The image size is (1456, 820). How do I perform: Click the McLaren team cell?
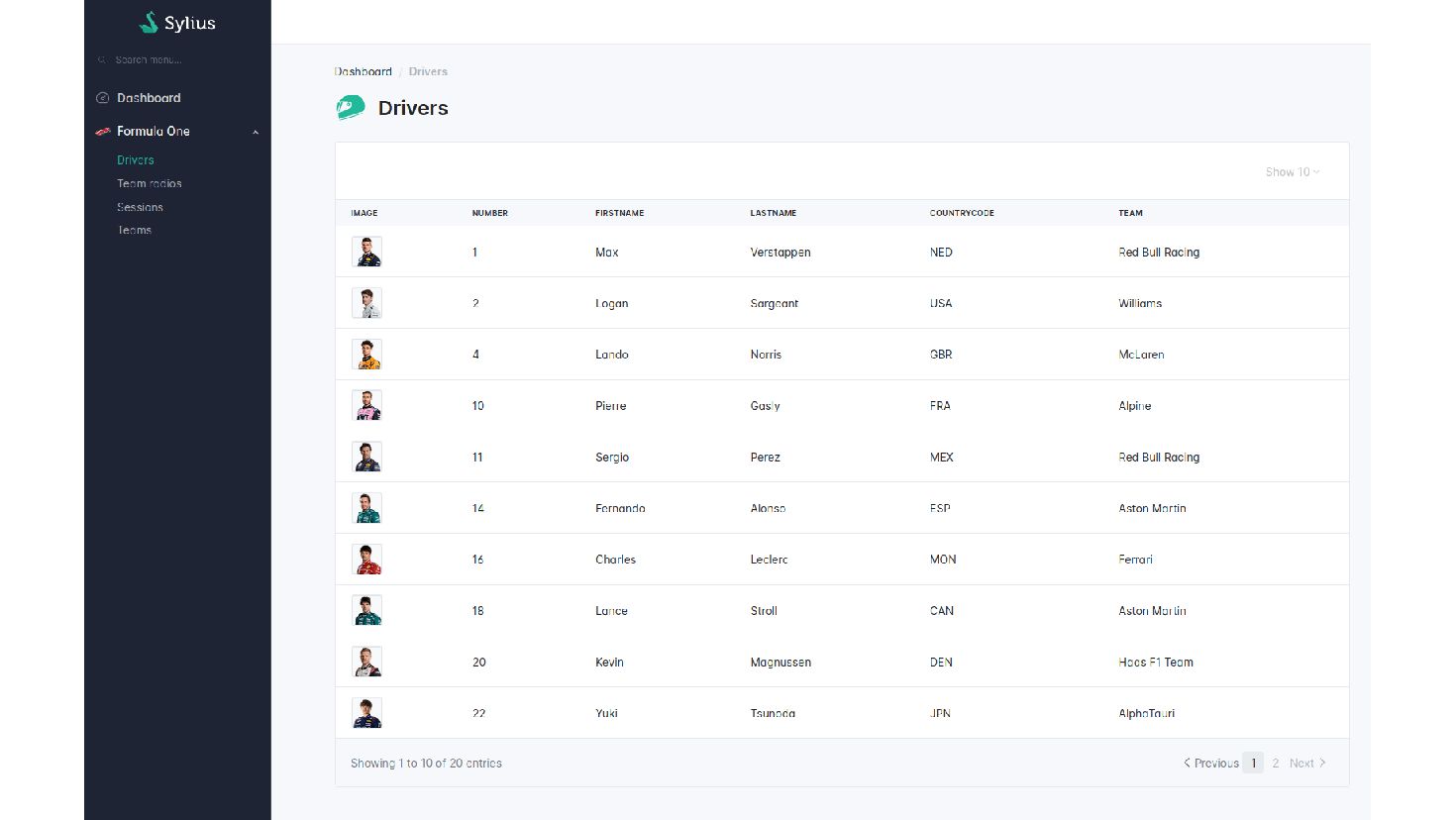click(x=1141, y=355)
